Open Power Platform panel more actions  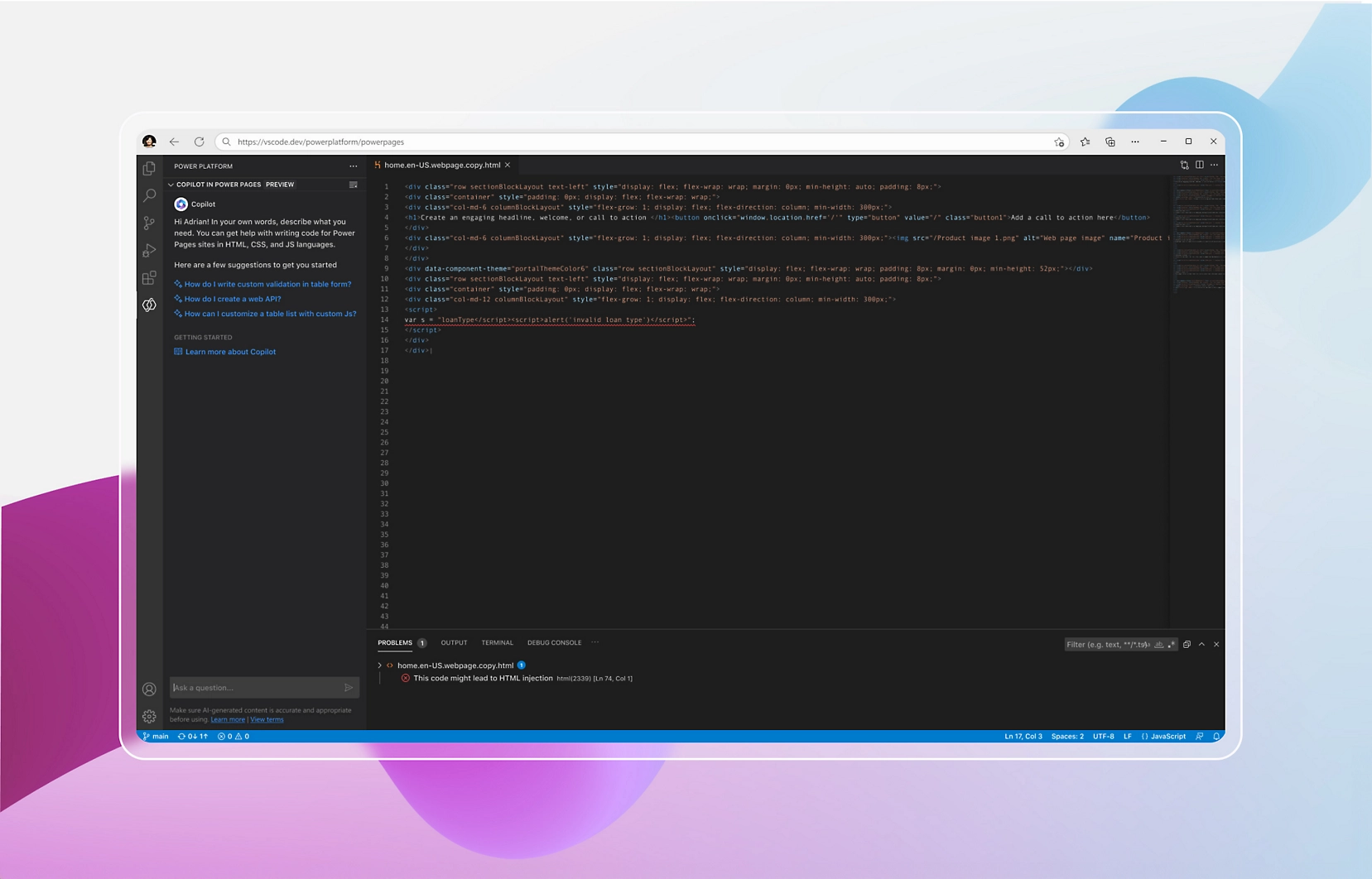click(x=354, y=166)
